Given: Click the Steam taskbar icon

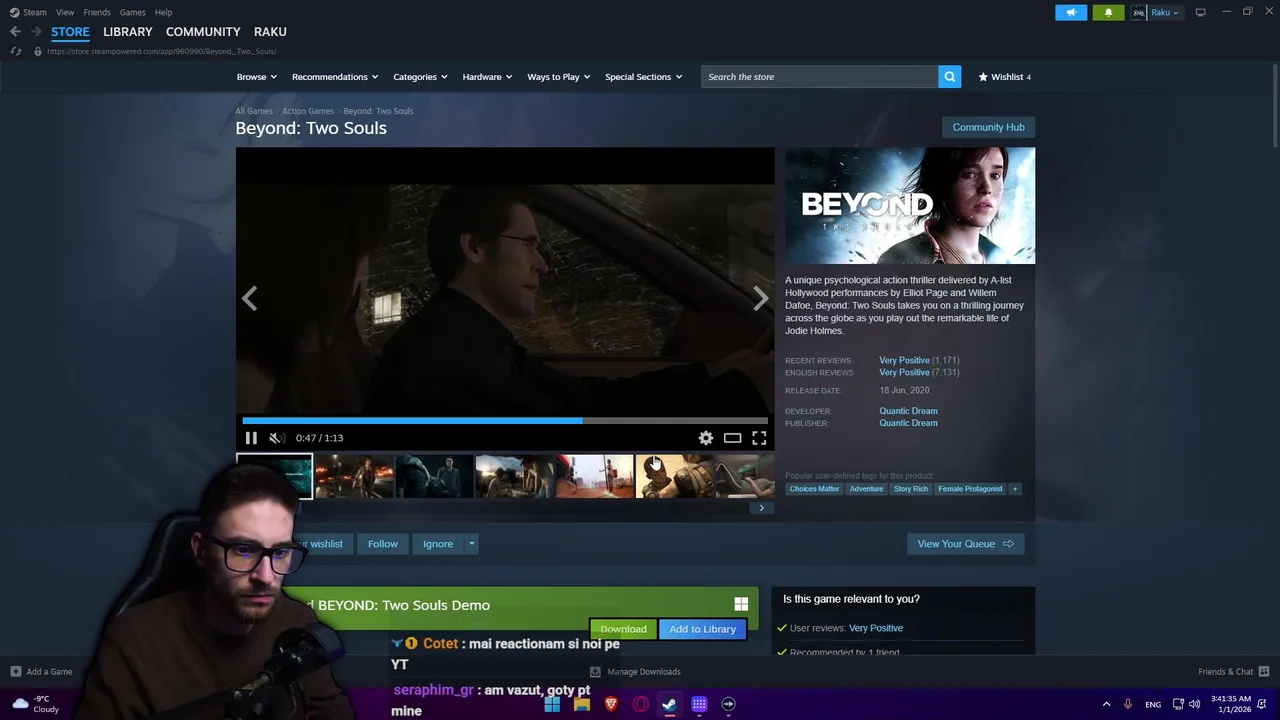Looking at the screenshot, I should [669, 704].
